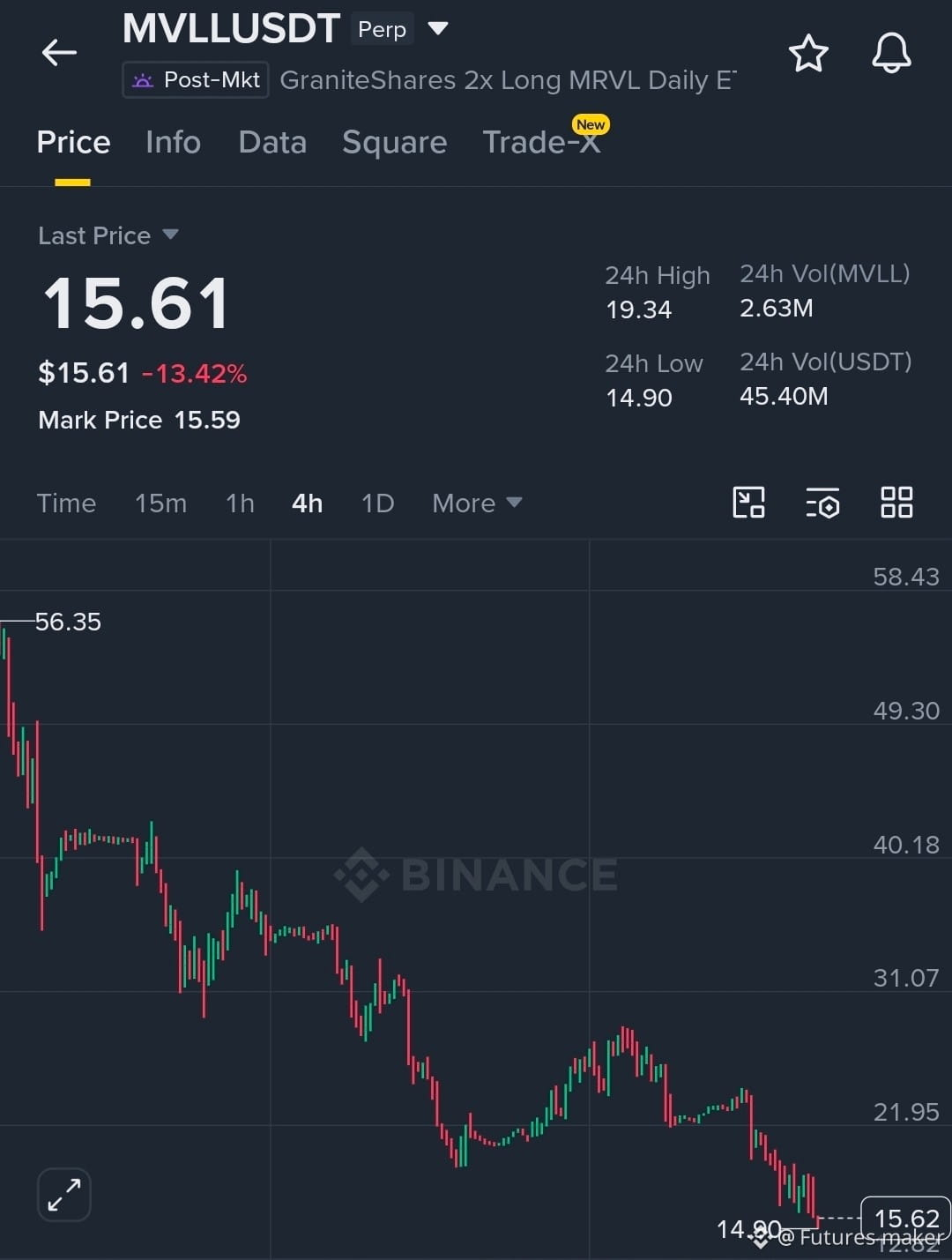Click the 15.62 current price label
Image resolution: width=952 pixels, height=1260 pixels.
tap(906, 1219)
